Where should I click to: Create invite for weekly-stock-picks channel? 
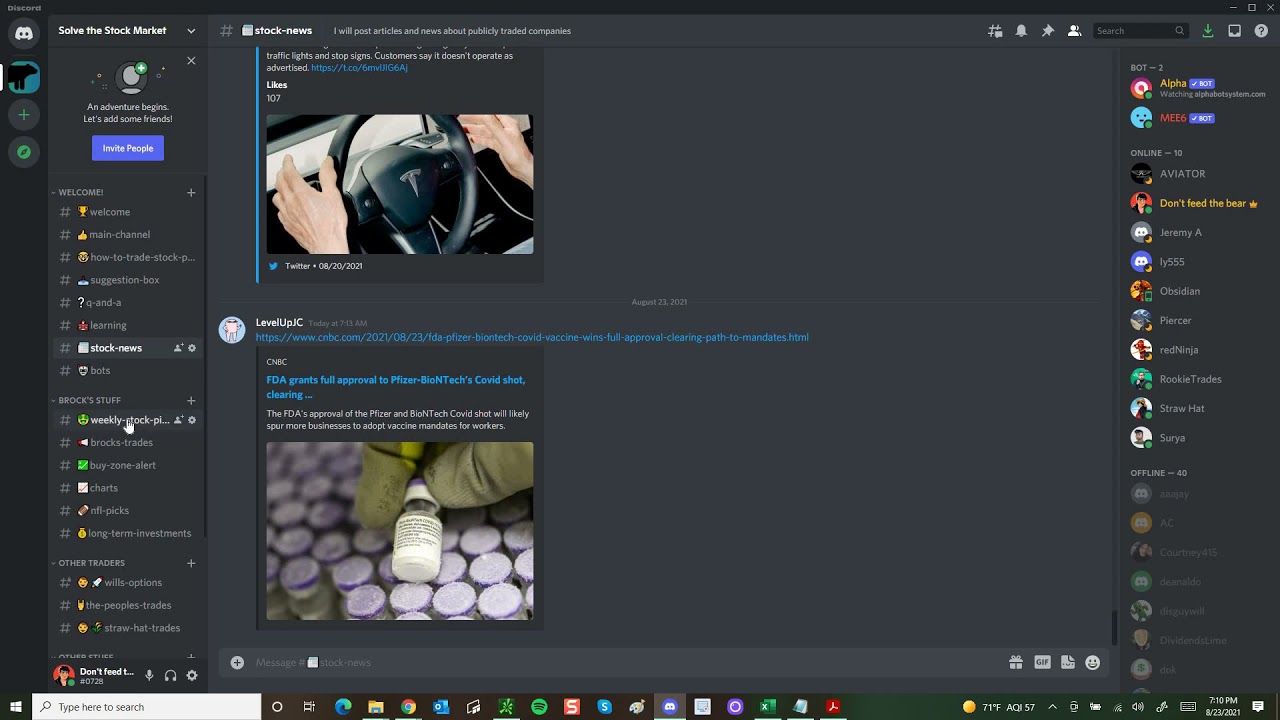pyautogui.click(x=178, y=420)
